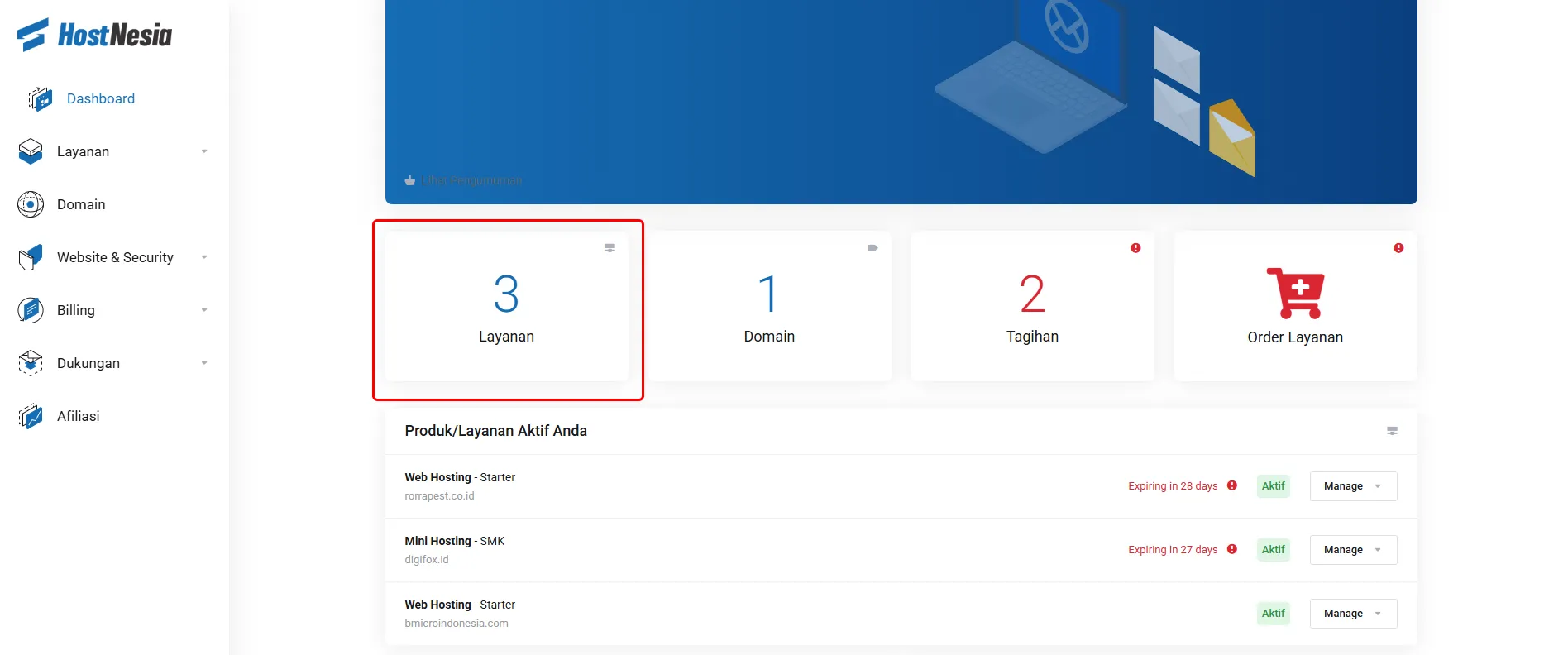Click the server icon in Produk/Layanan Aktif header

(x=1392, y=431)
